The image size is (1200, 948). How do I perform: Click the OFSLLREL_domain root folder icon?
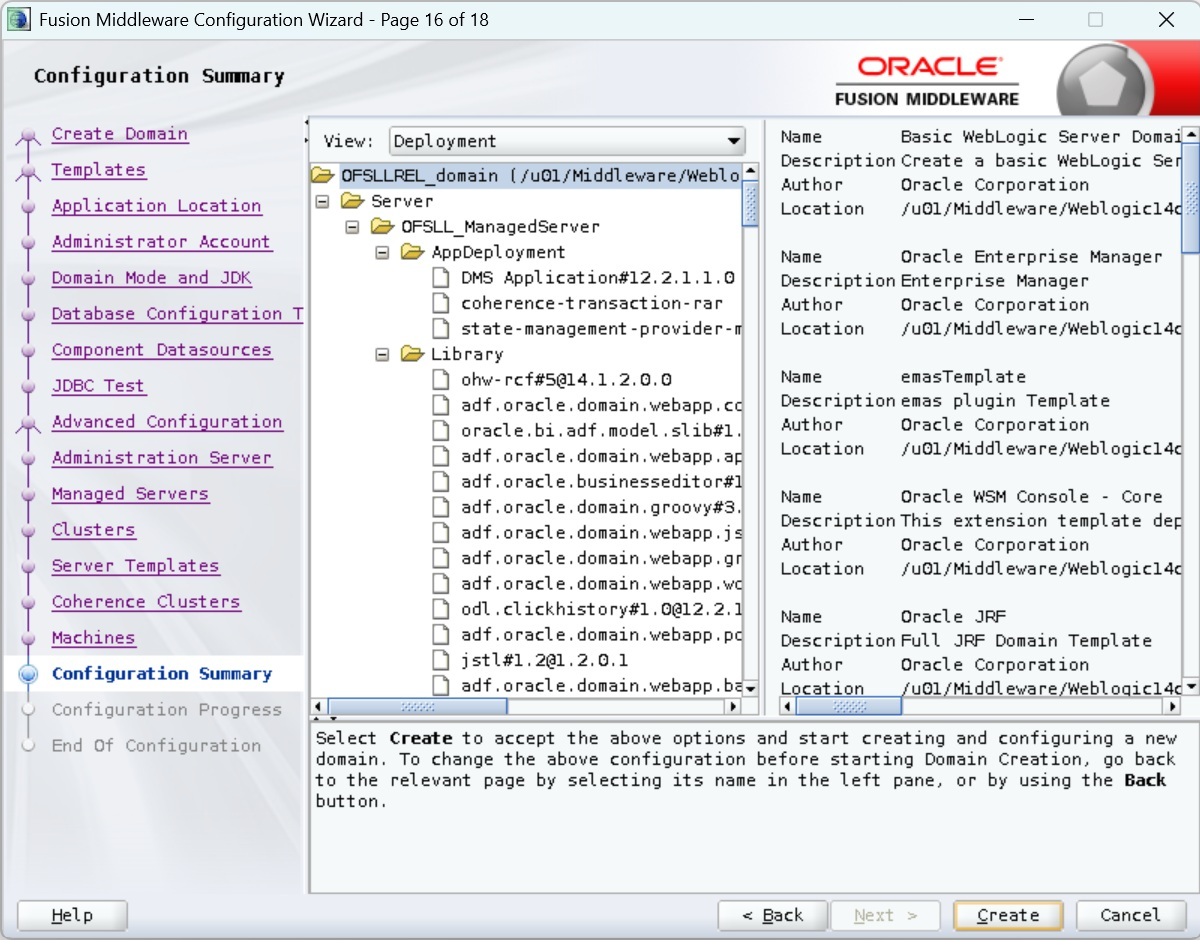[x=322, y=176]
